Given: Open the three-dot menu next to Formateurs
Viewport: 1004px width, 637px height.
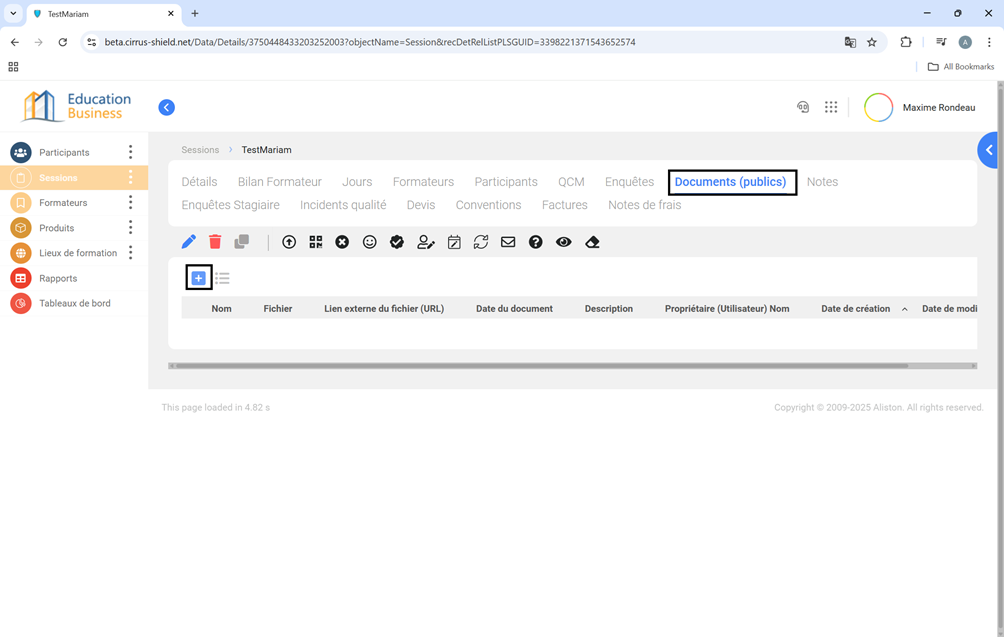Looking at the screenshot, I should [x=130, y=203].
